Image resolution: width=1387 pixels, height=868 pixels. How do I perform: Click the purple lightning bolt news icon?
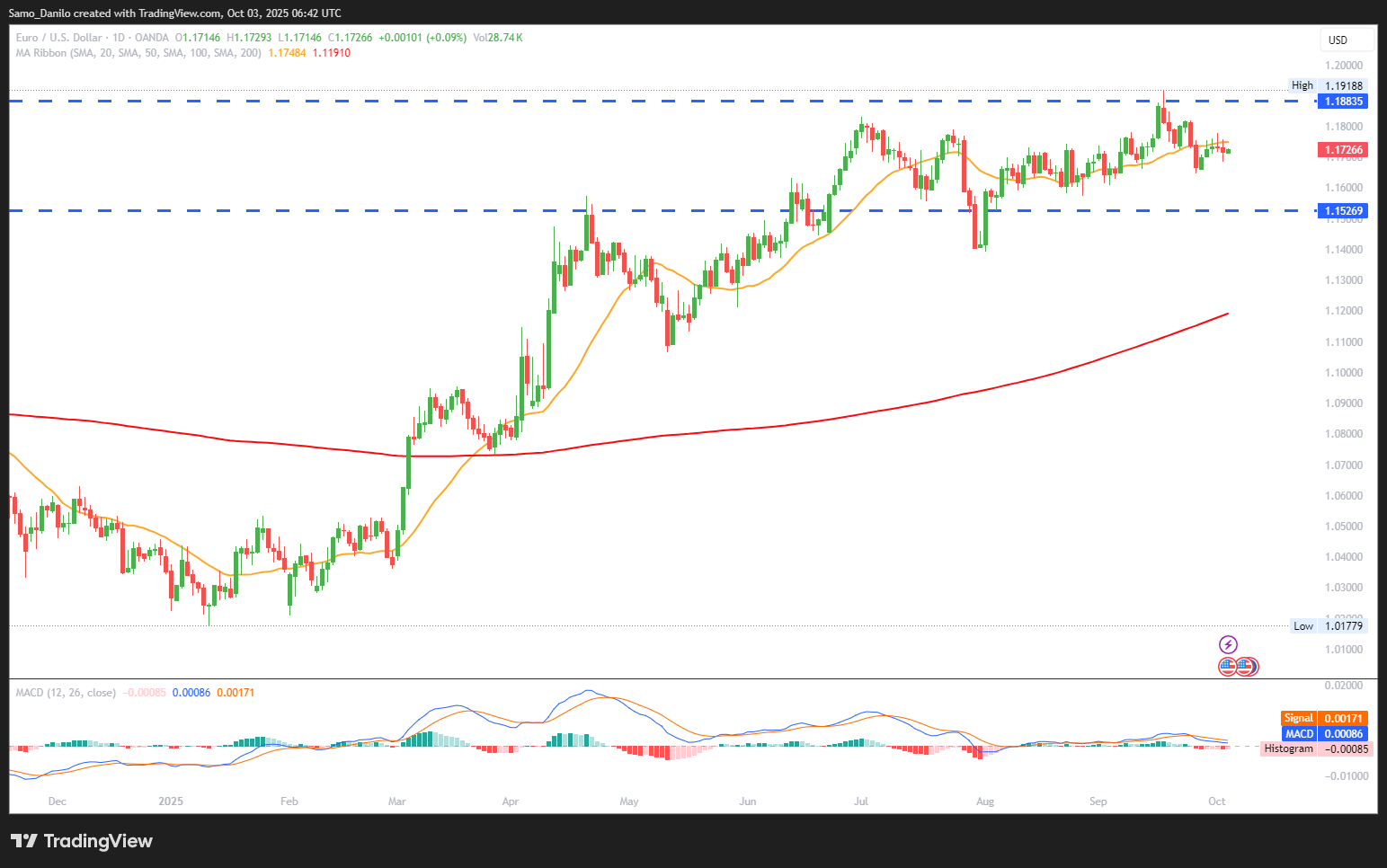pos(1228,644)
